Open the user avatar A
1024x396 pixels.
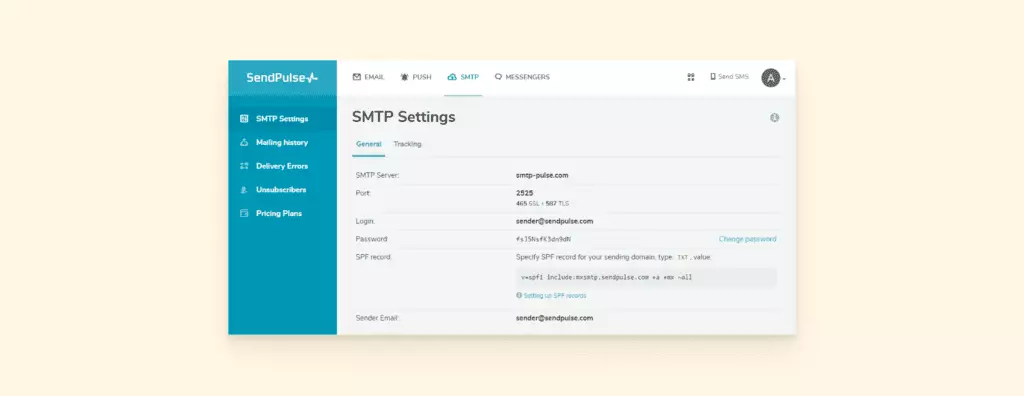point(771,78)
